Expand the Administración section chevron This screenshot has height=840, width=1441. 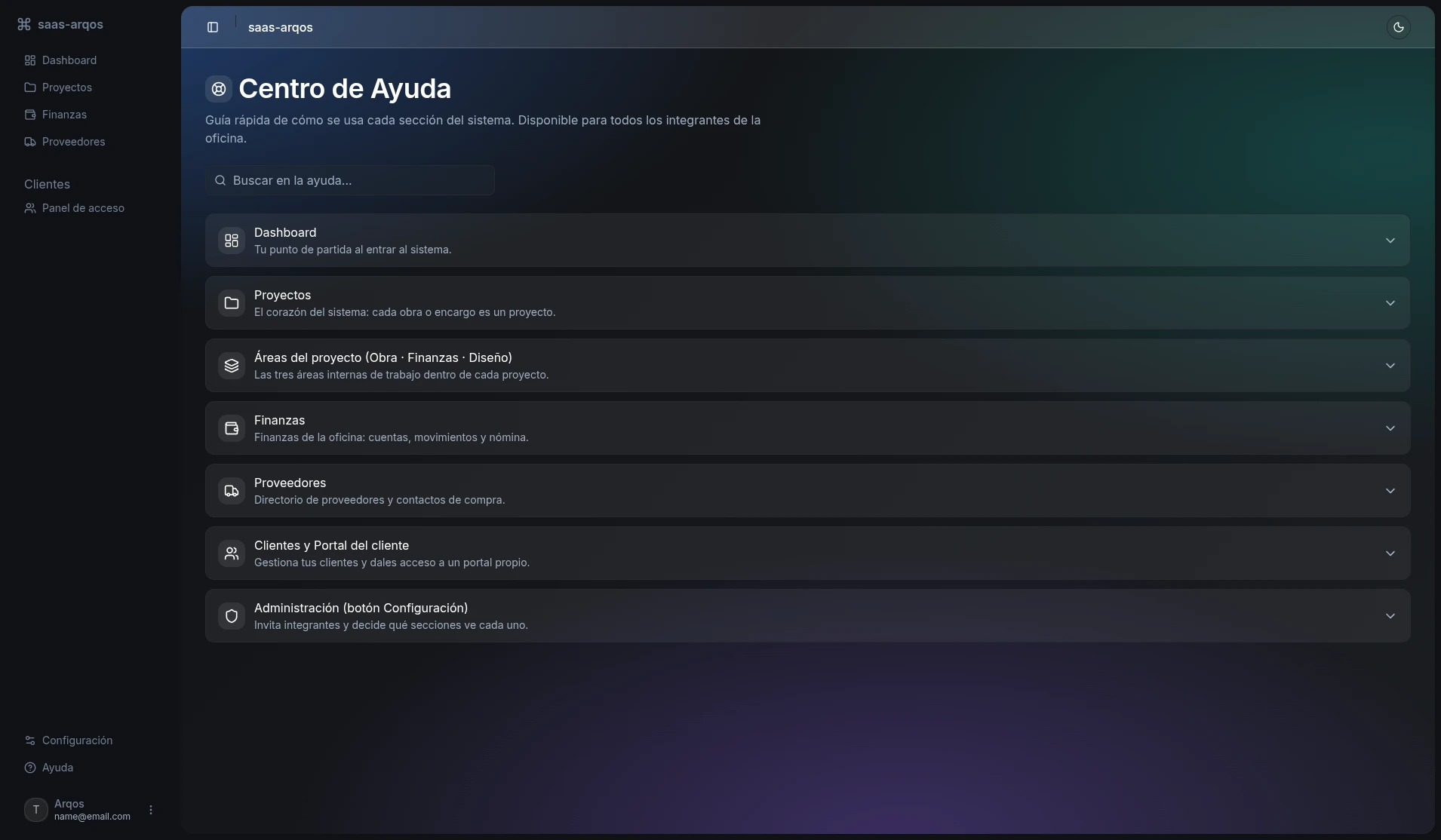pos(1390,616)
